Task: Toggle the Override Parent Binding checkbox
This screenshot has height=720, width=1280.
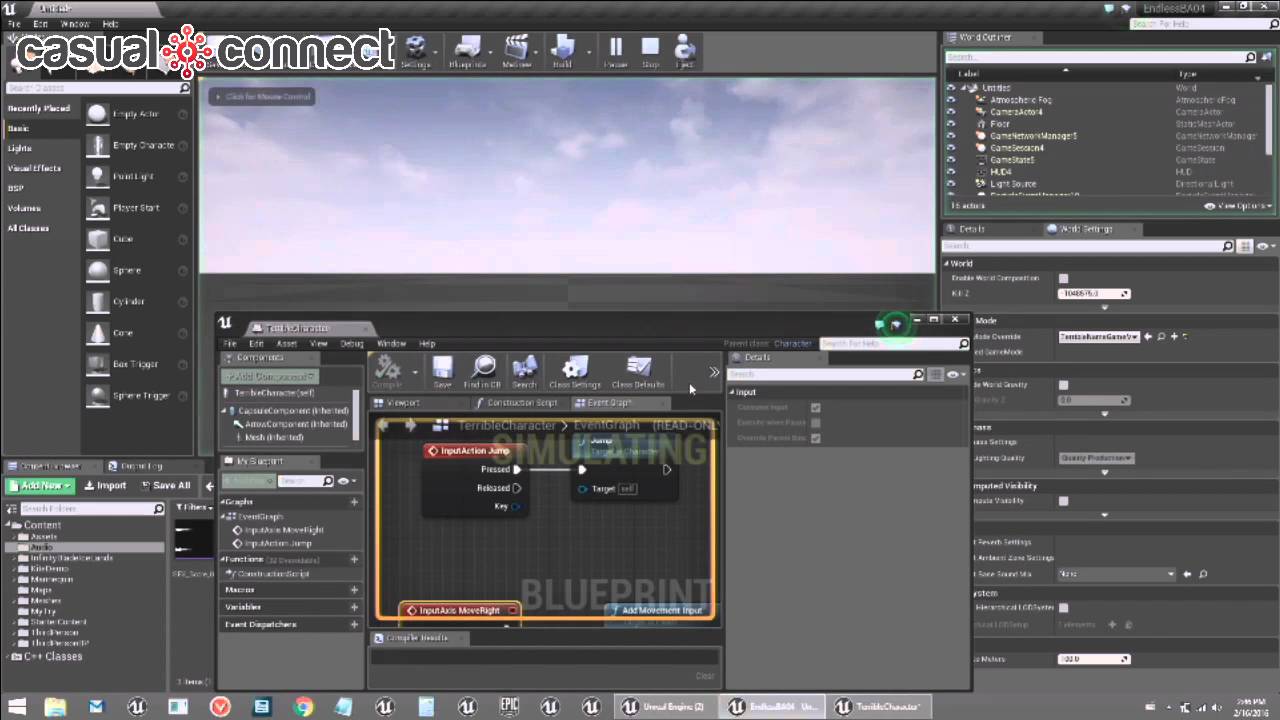Action: 816,438
